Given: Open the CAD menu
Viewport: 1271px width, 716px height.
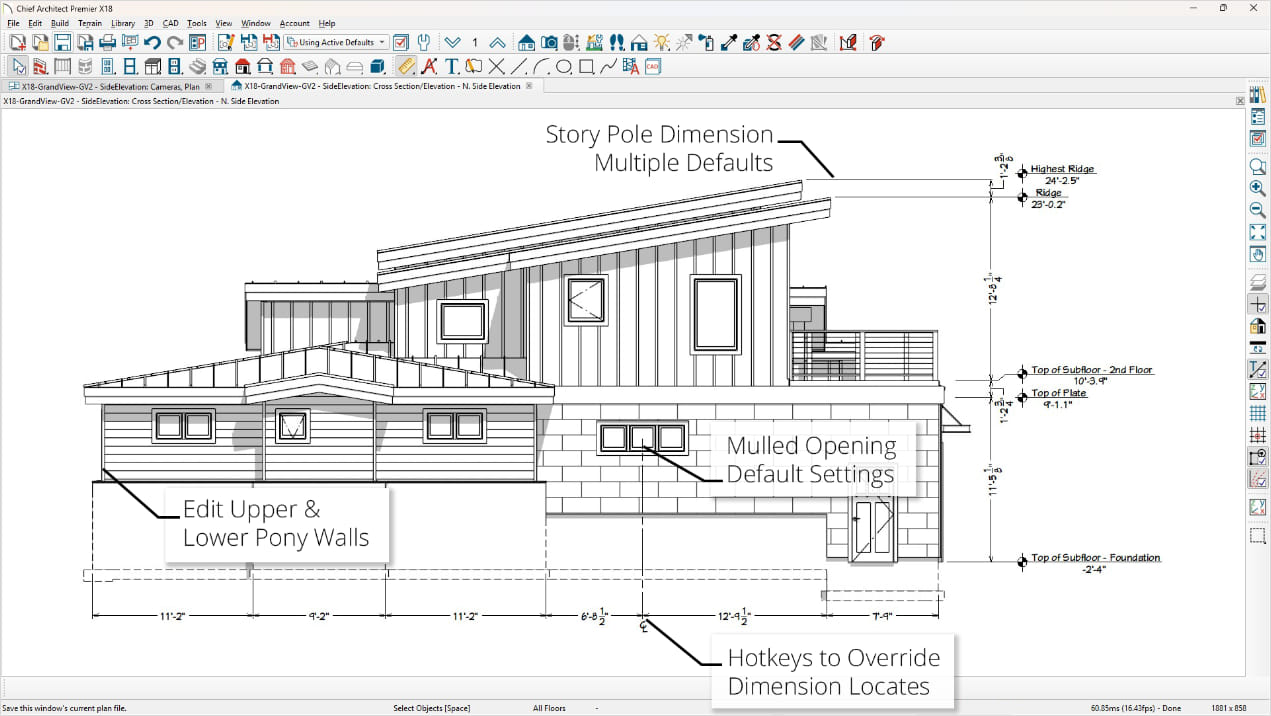Looking at the screenshot, I should [x=170, y=23].
